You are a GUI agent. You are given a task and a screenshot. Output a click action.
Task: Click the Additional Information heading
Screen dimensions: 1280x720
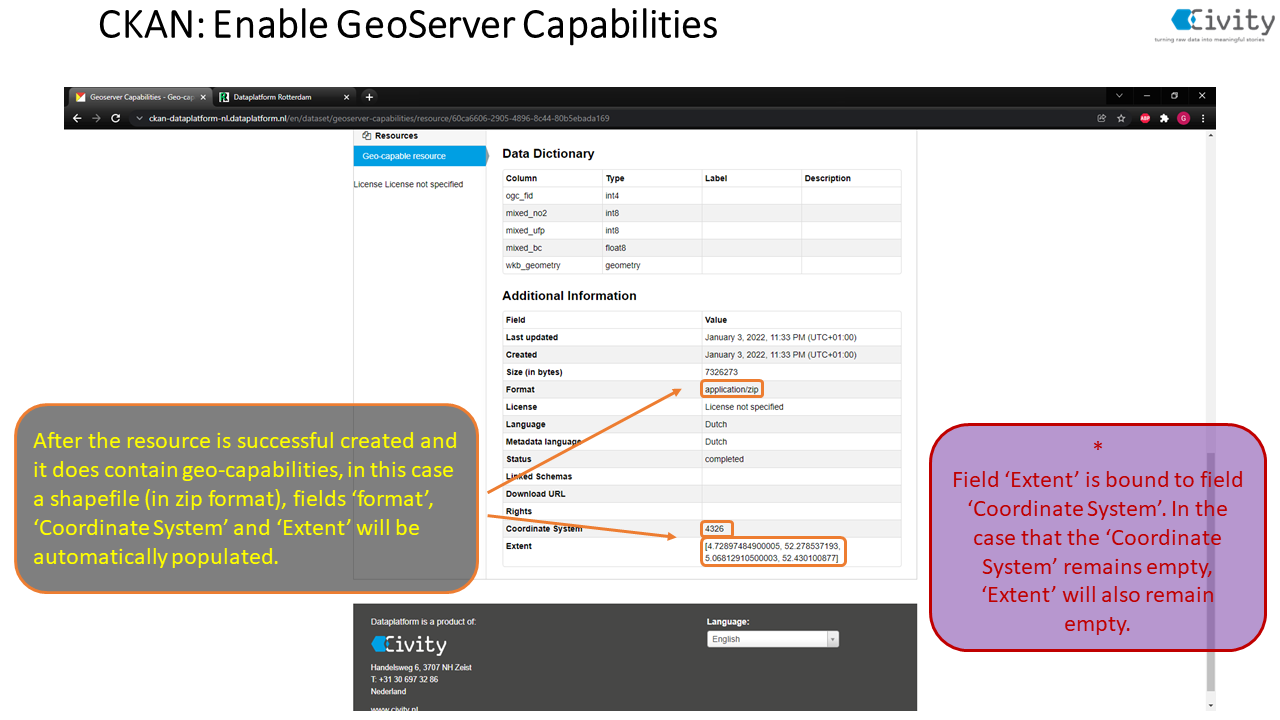(x=569, y=296)
